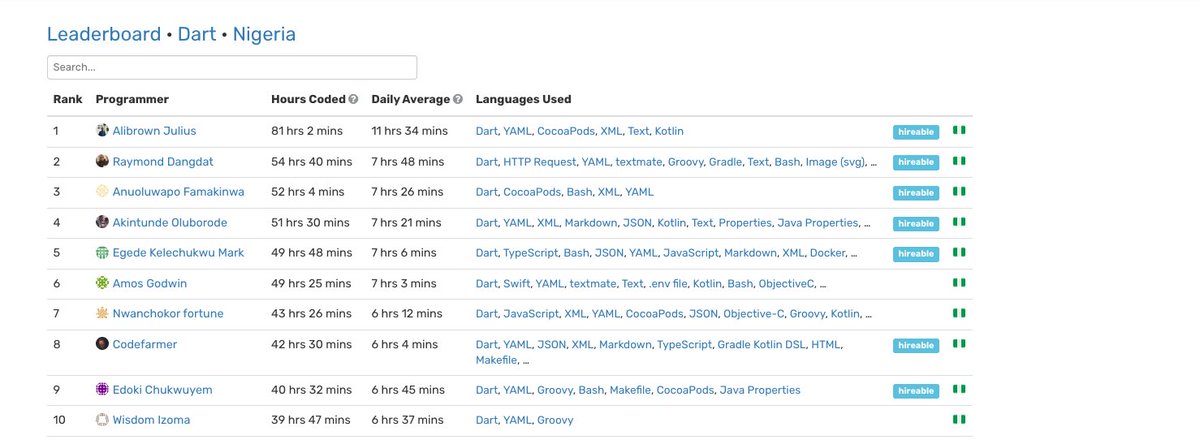Open Wisdom Izoma's profile link
Viewport: 1200px width, 440px height.
point(151,420)
